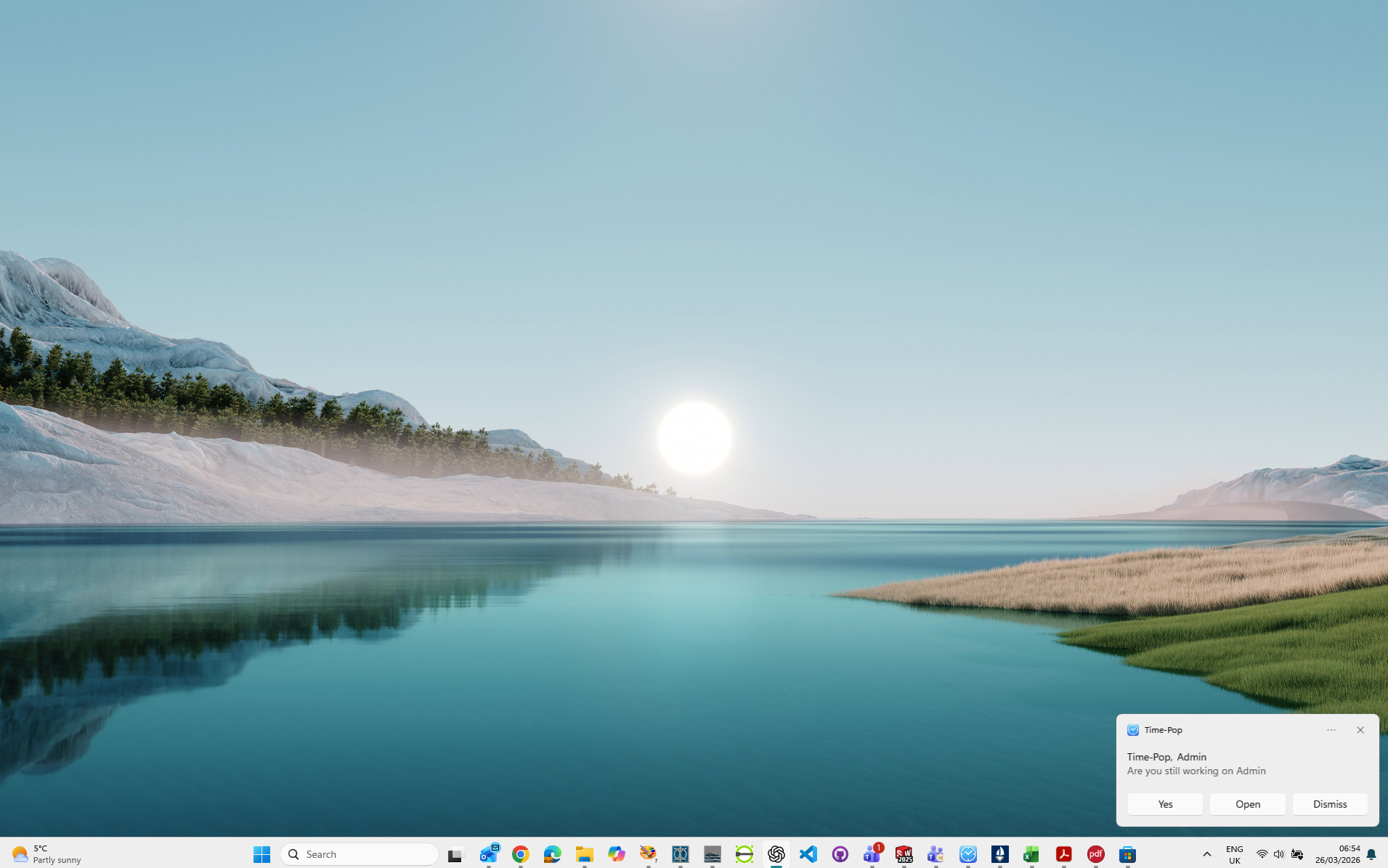Open more options on the Time-Pop notification
1388x868 pixels.
[x=1331, y=730]
